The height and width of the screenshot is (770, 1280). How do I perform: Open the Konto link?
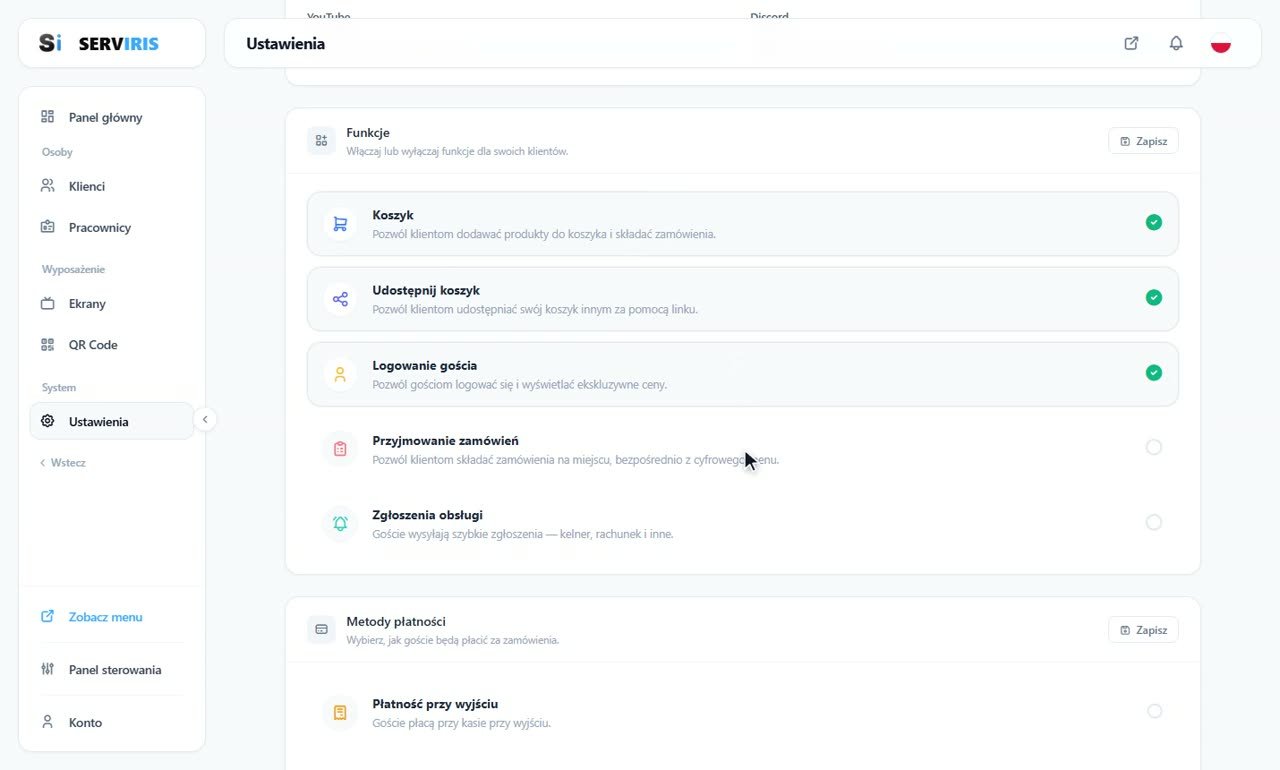[85, 722]
